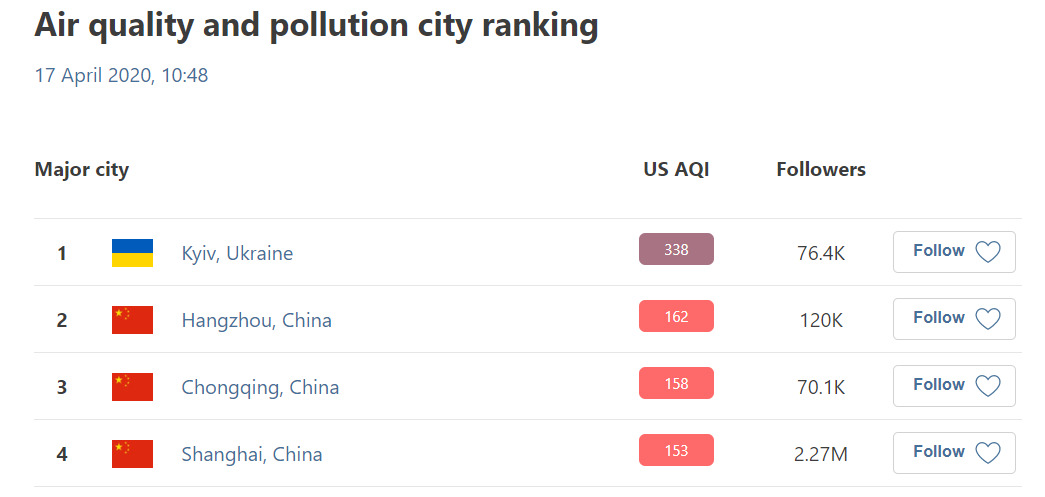This screenshot has width=1045, height=497.
Task: Click the Followers column header
Action: pos(821,169)
